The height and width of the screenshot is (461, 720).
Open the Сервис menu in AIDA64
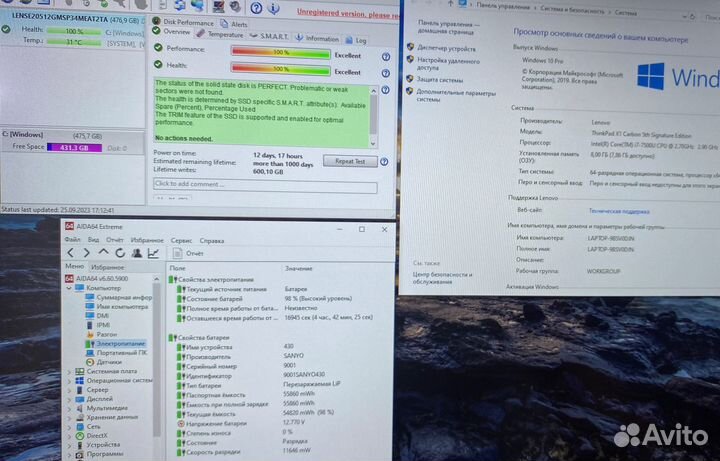(181, 240)
